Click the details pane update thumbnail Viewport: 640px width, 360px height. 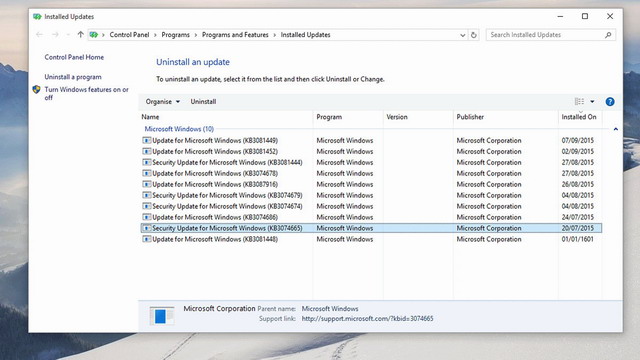(161, 316)
